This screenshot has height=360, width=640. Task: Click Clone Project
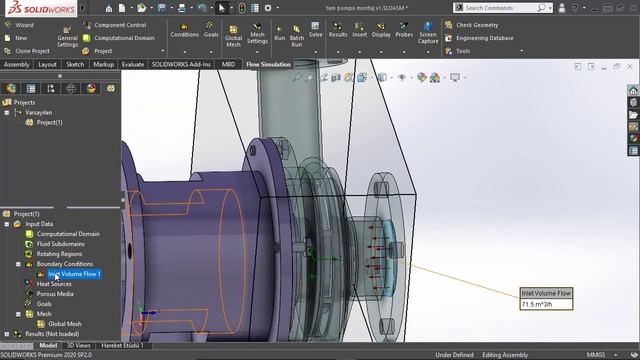(x=27, y=51)
